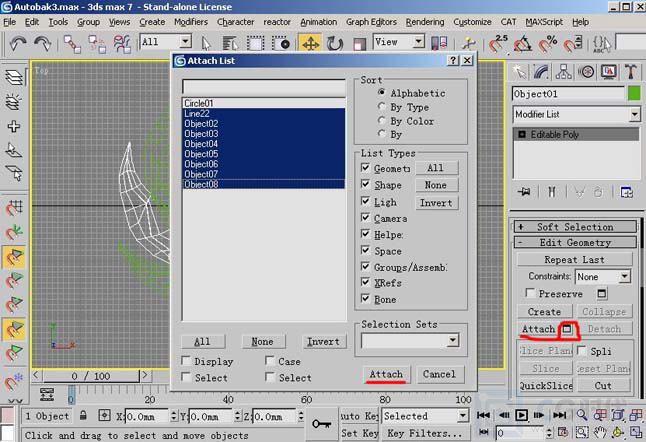Select the Bind to Space Warp tool
Image resolution: width=646 pixels, height=442 pixels.
[122, 44]
